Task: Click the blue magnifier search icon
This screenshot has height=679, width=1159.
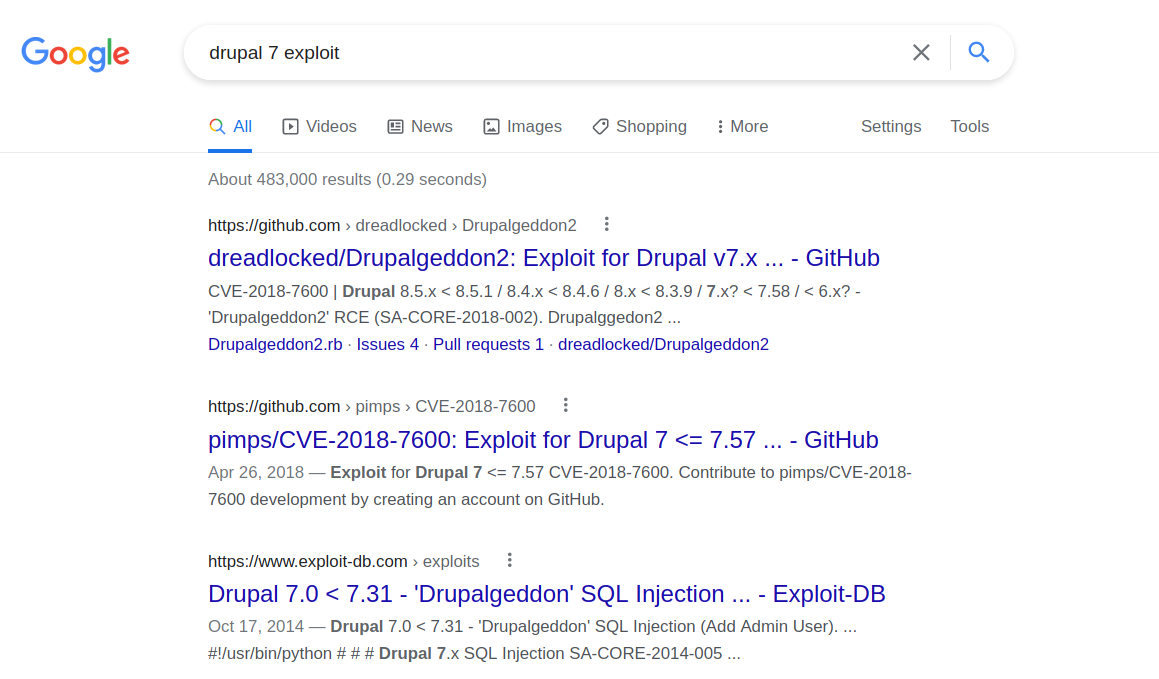Action: pos(979,52)
